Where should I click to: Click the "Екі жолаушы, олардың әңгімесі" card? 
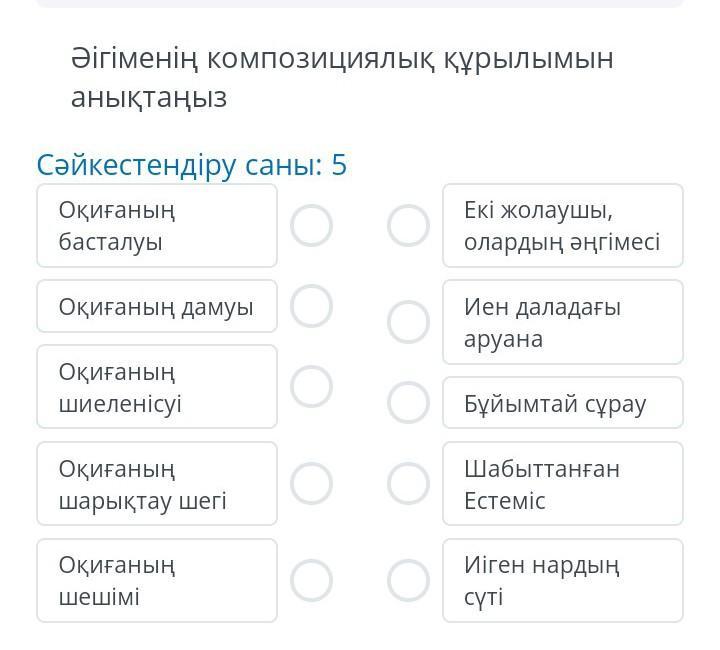coord(562,226)
